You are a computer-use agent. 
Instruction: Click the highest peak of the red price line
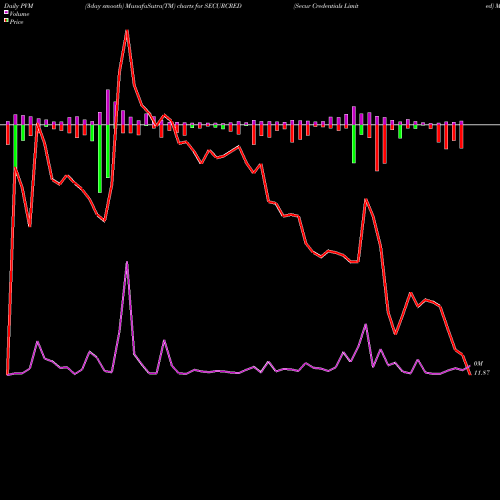pos(127,31)
